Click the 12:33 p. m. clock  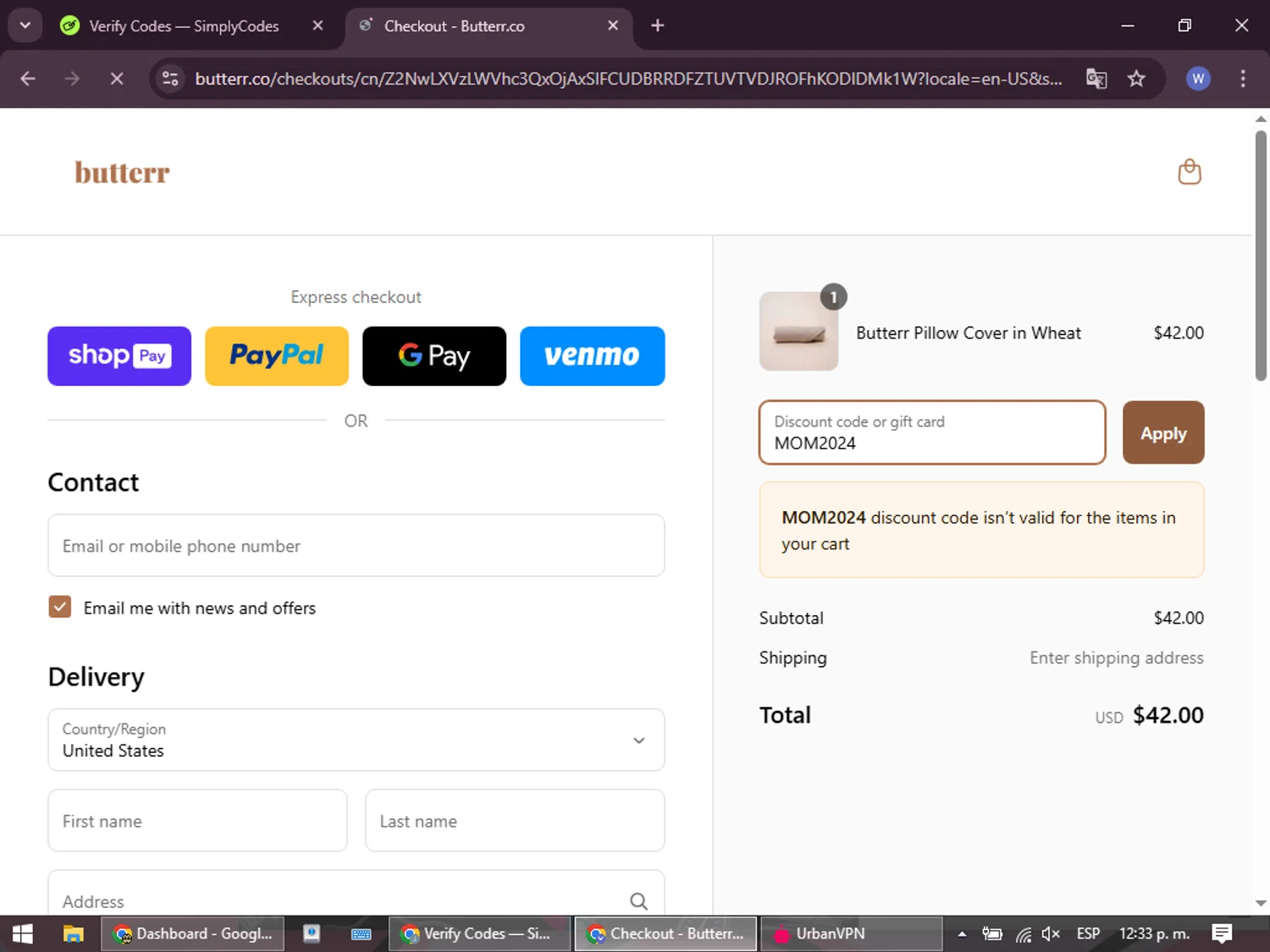tap(1154, 934)
